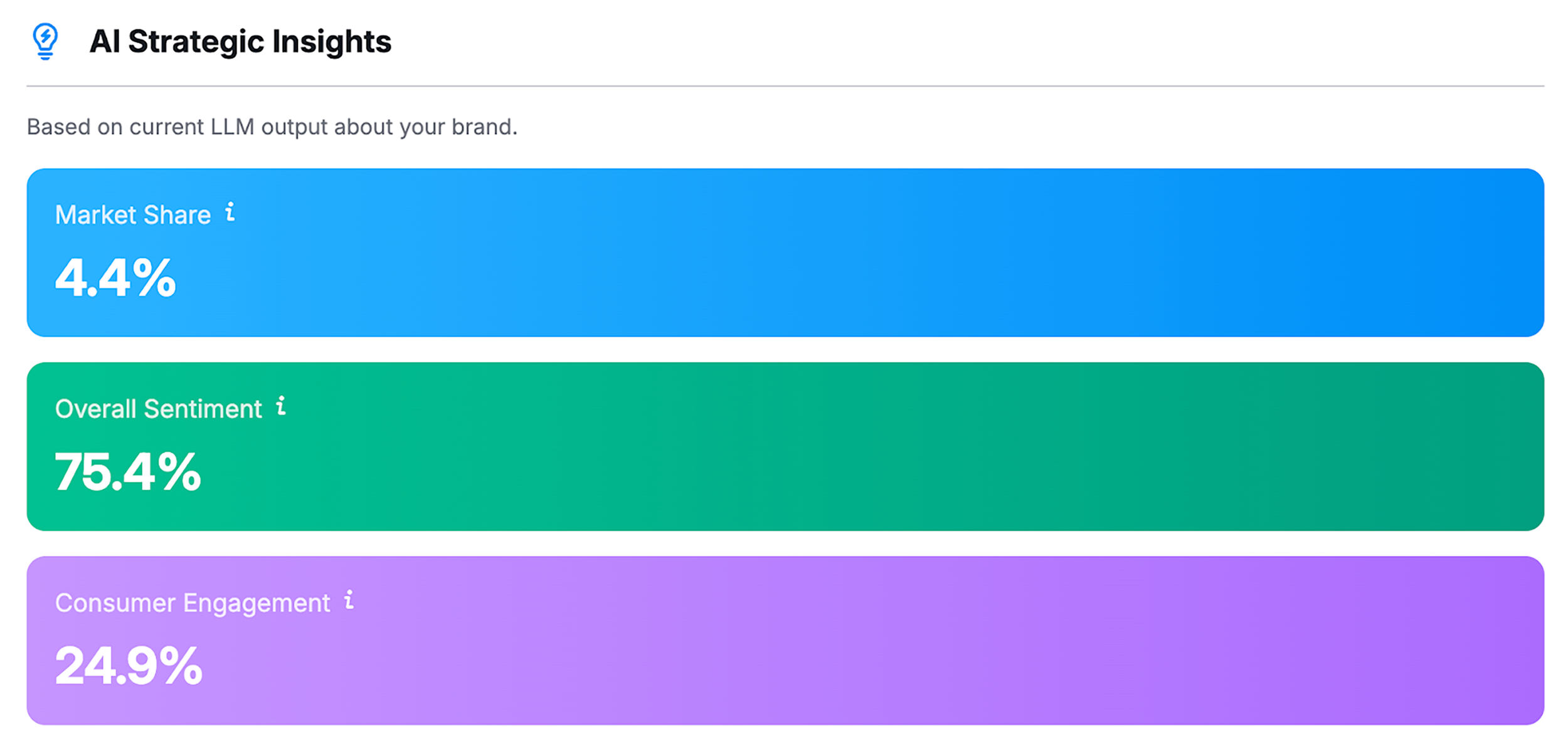Click the "Based on current LLM output" subtitle
The height and width of the screenshot is (751, 1568).
tap(272, 127)
